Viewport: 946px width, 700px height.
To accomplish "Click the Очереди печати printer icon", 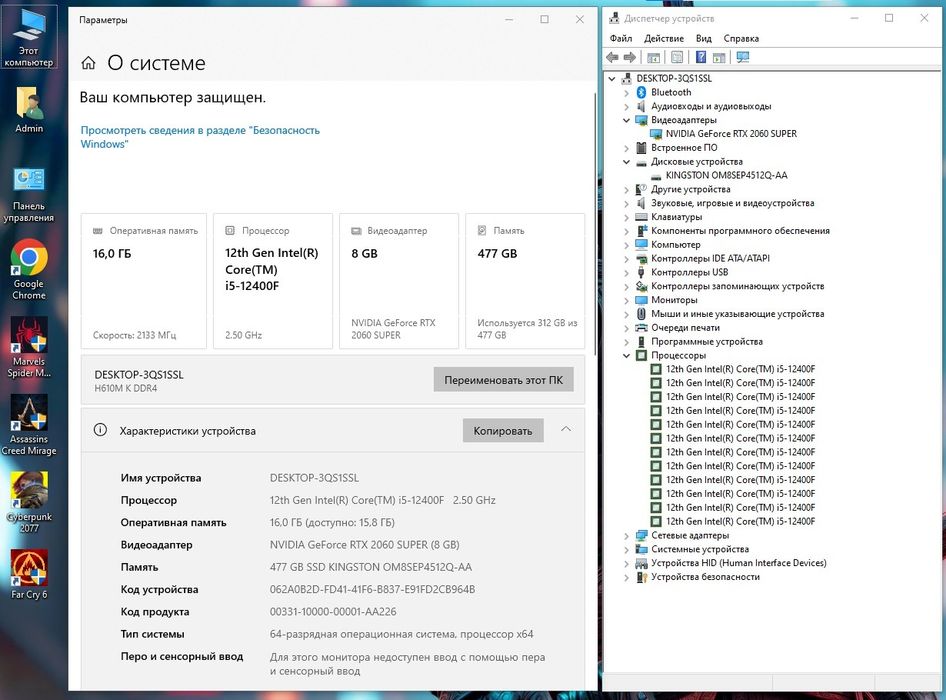I will click(x=641, y=328).
